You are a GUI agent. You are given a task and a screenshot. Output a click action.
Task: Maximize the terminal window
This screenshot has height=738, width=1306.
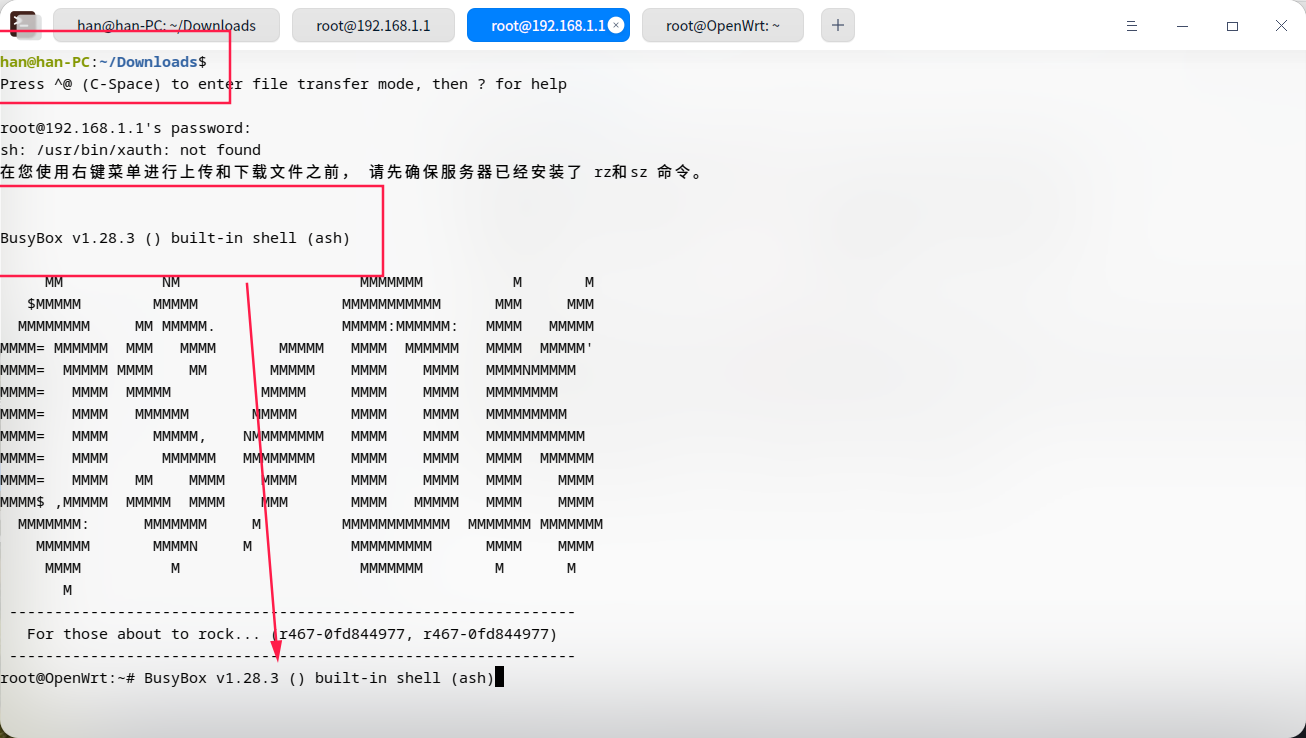(x=1232, y=26)
